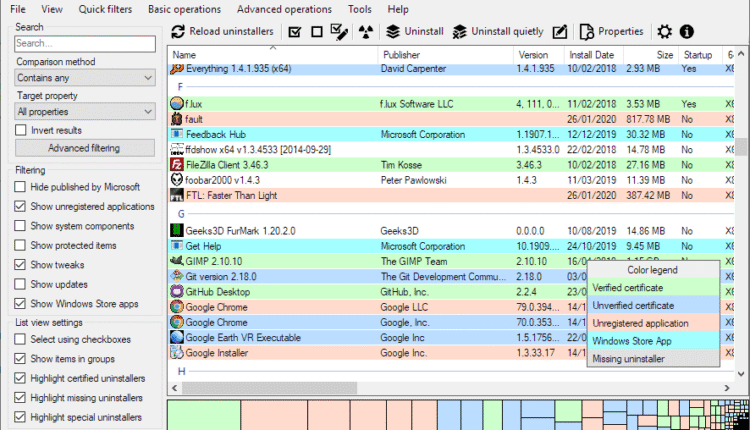Click the GIMP 2.10.10 icon

[x=177, y=261]
